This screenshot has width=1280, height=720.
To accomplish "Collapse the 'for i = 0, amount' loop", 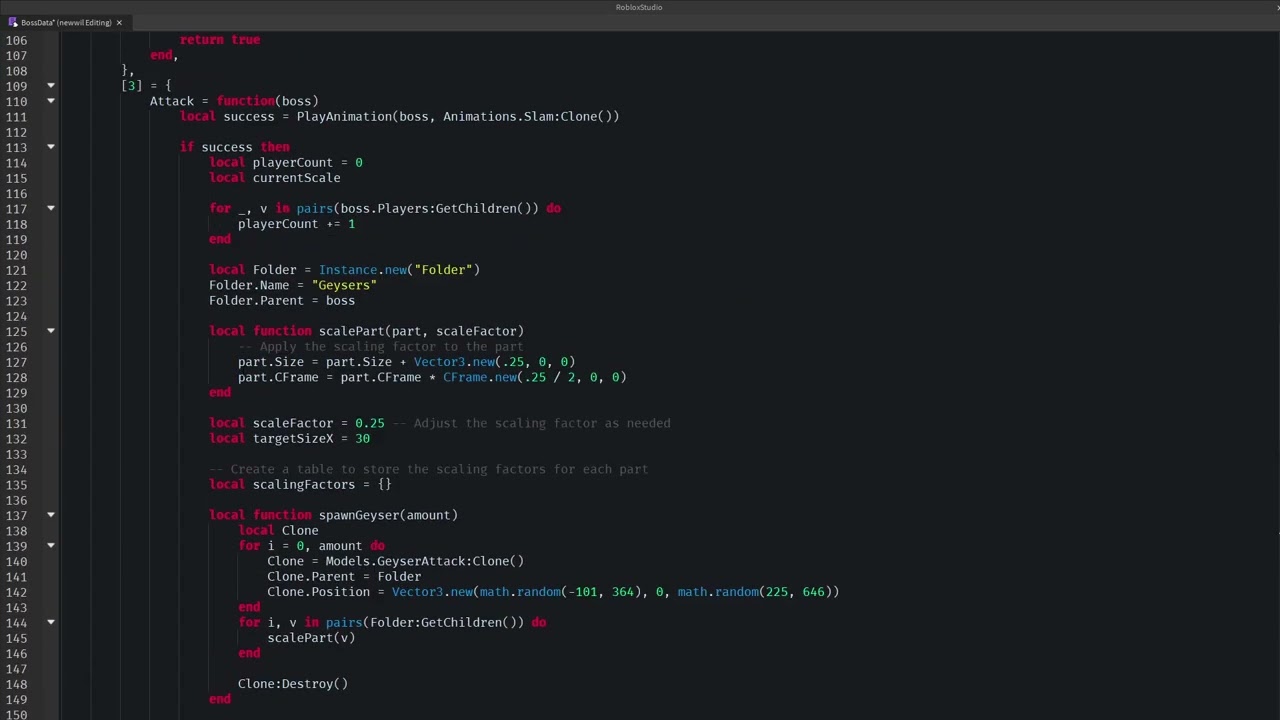I will [51, 546].
